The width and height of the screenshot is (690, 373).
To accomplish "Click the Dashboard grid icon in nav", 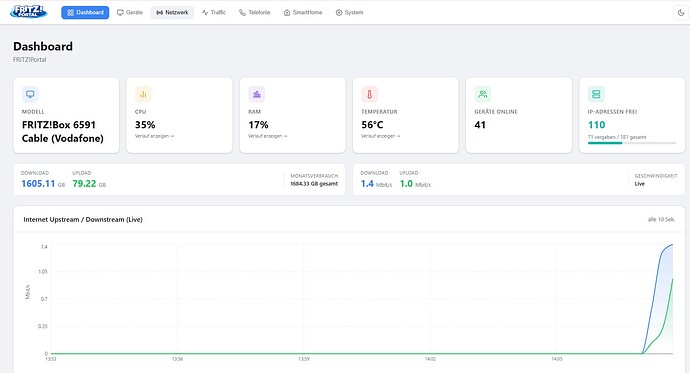I will [70, 13].
